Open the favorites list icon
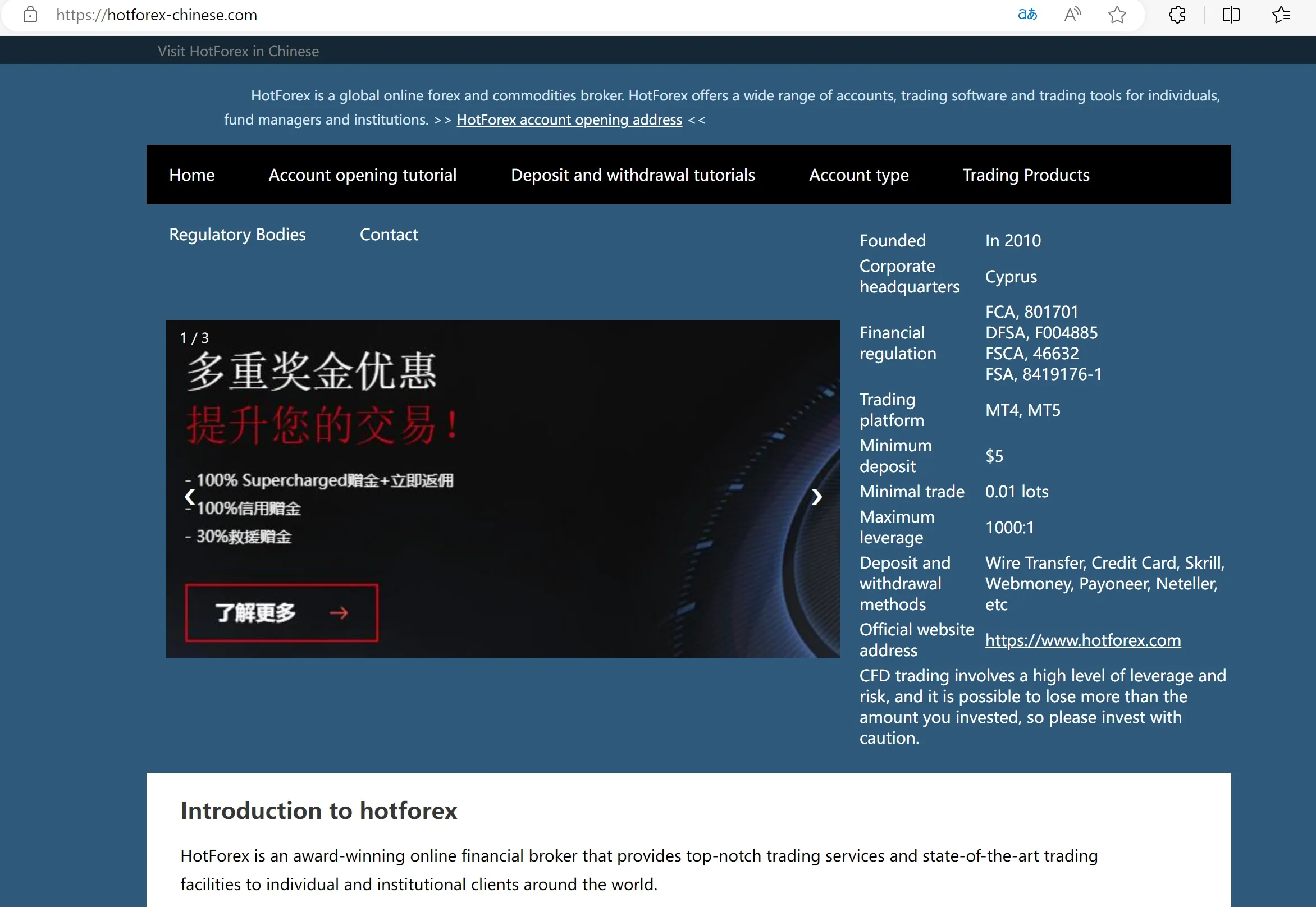Screen dimensions: 1316x907 click(x=1281, y=15)
